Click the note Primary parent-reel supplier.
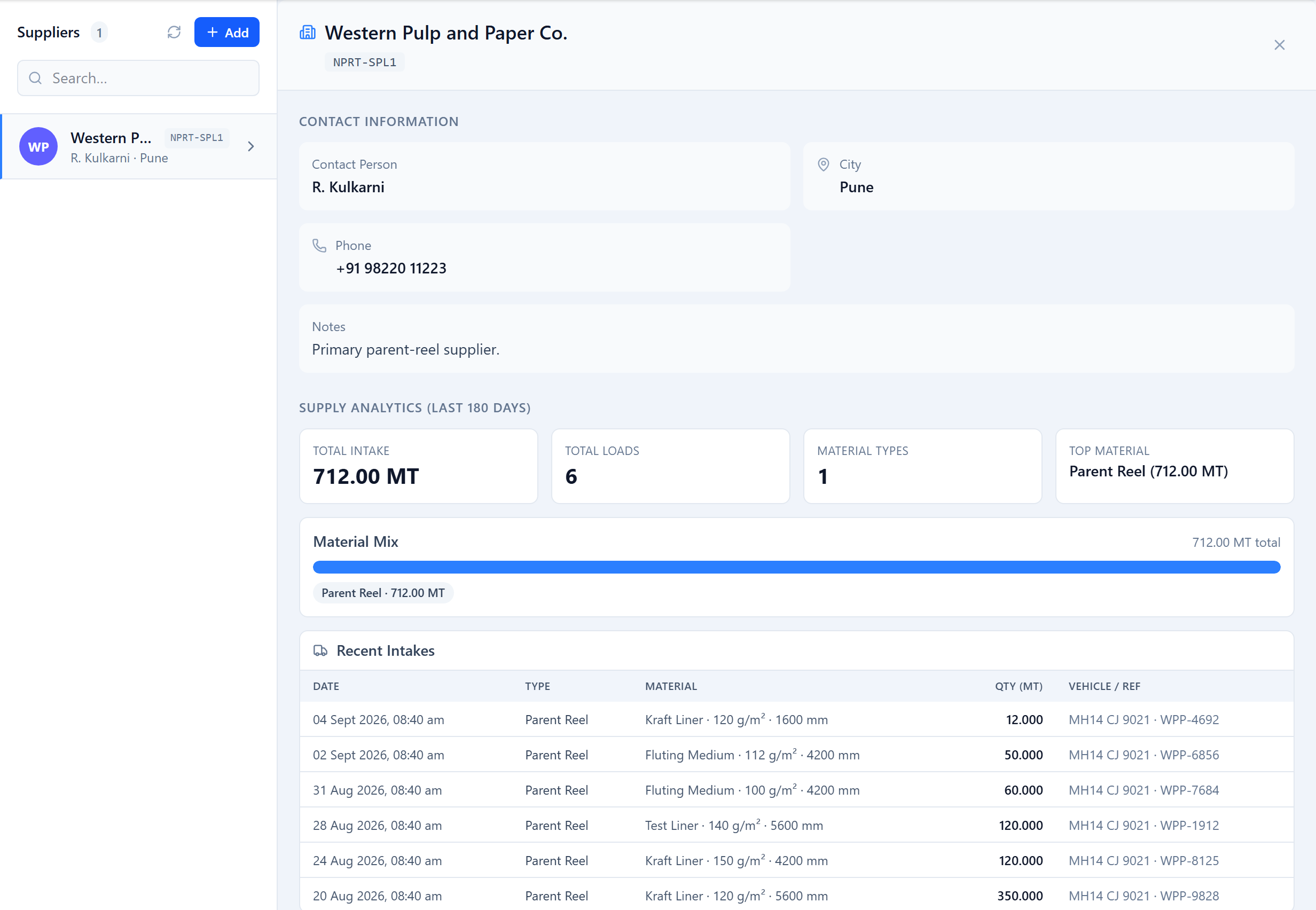This screenshot has width=1316, height=910. (405, 349)
